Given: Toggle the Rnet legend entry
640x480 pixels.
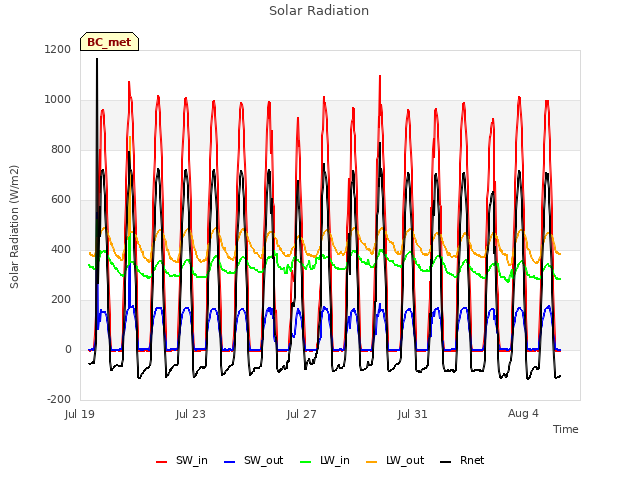Looking at the screenshot, I should 462,460.
